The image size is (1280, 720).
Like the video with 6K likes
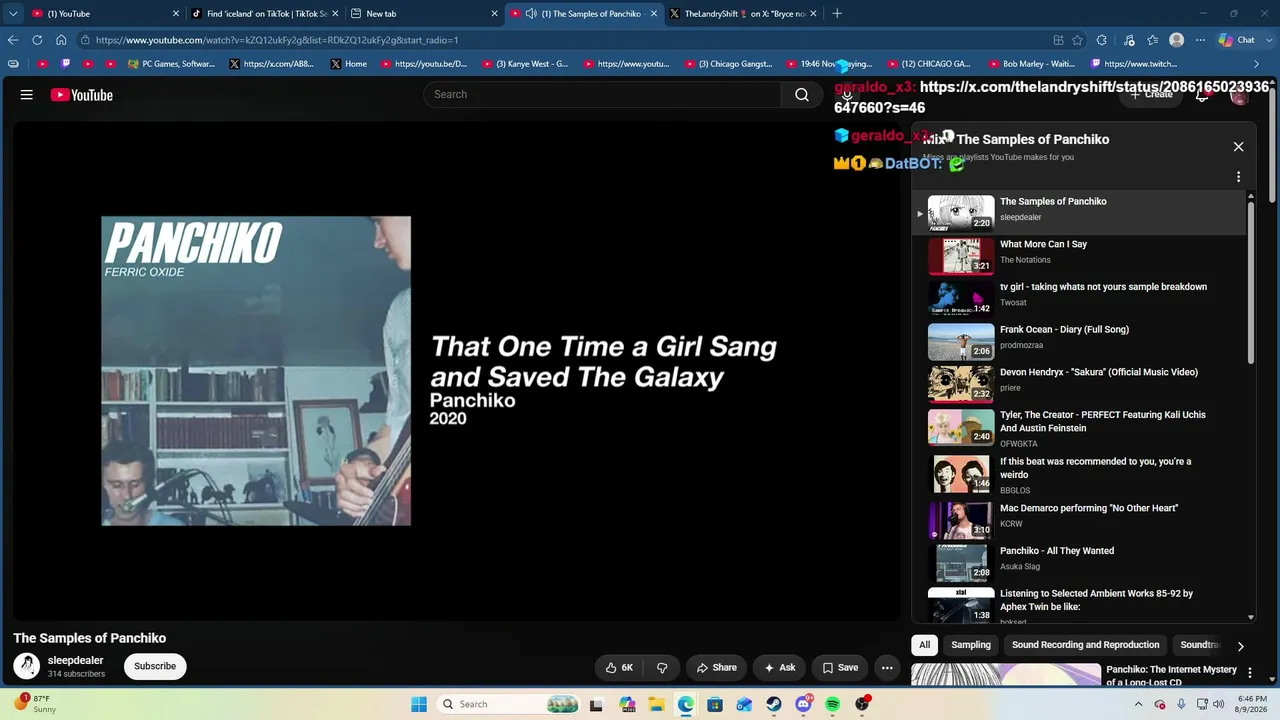[619, 668]
